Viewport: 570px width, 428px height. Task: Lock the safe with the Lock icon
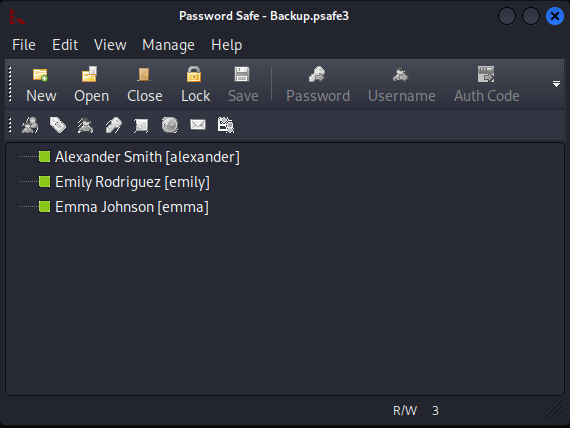pos(194,74)
